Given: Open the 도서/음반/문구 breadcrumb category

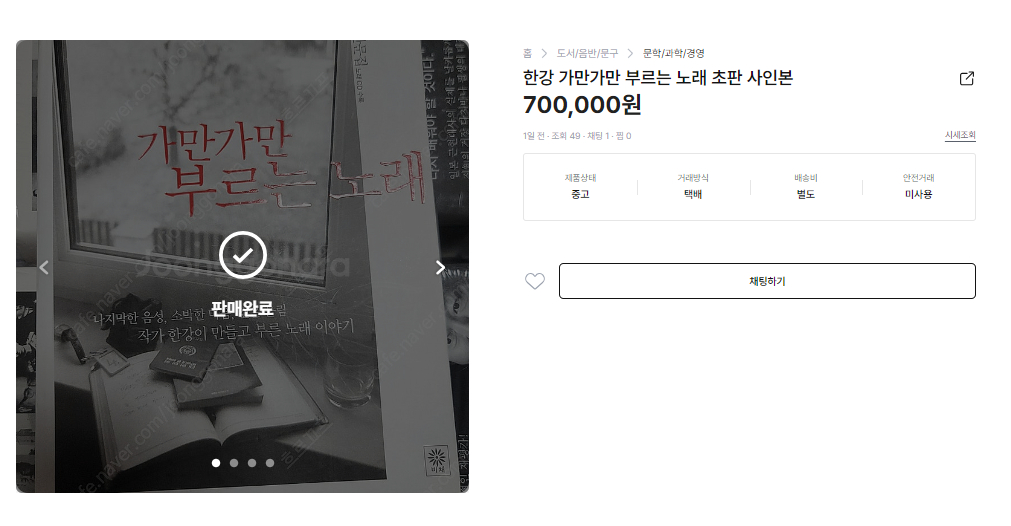Looking at the screenshot, I should pos(587,53).
